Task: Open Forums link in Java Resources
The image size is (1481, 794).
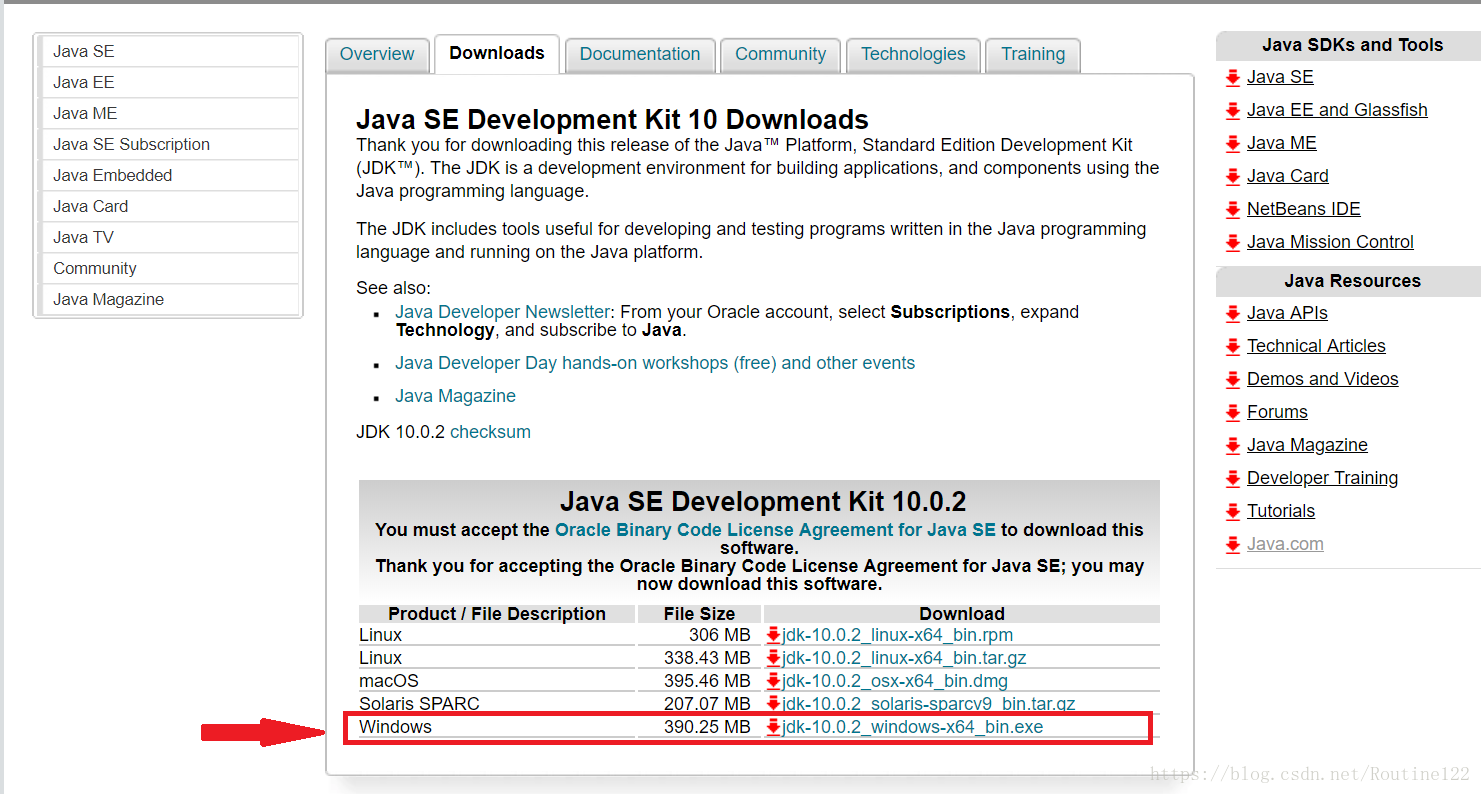Action: (1277, 412)
